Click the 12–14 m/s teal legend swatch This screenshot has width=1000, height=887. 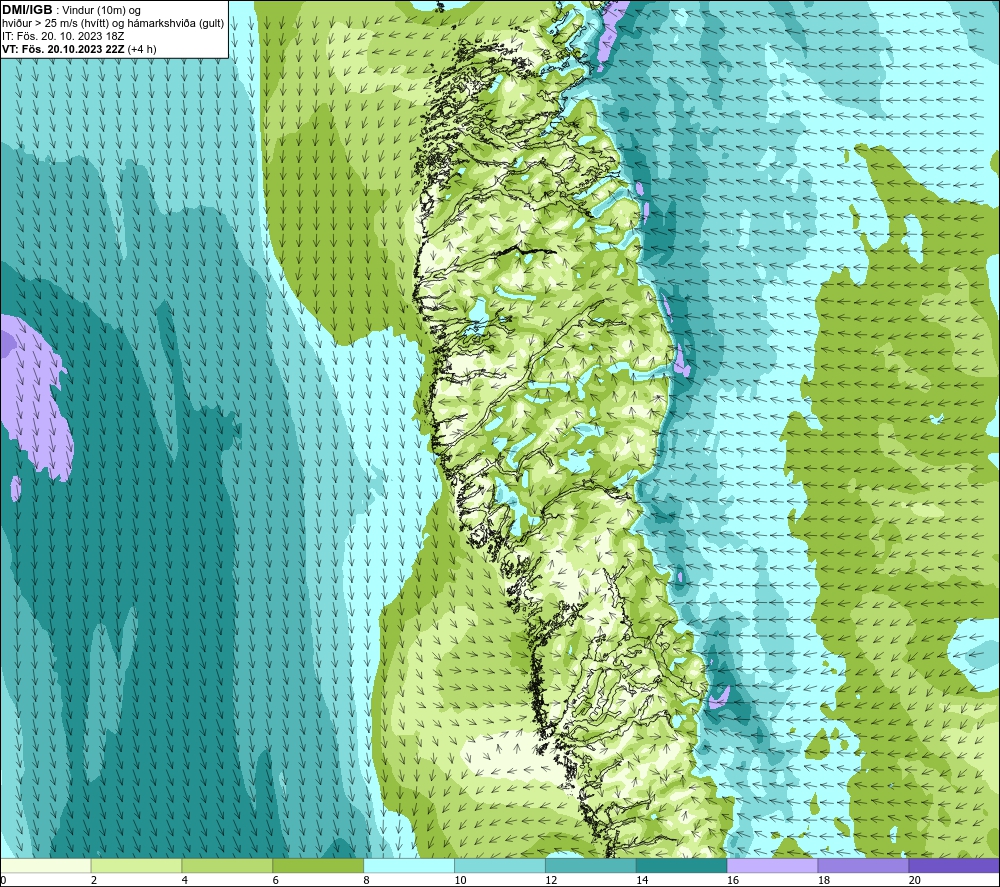tap(590, 865)
